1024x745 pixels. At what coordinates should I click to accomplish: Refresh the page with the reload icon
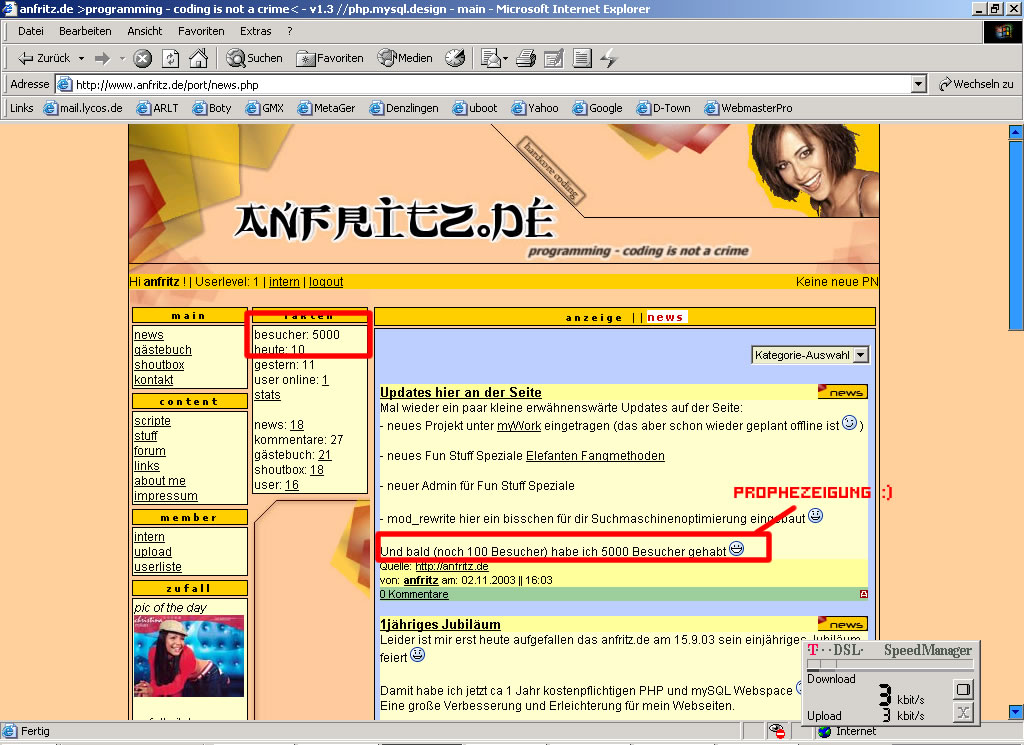170,59
